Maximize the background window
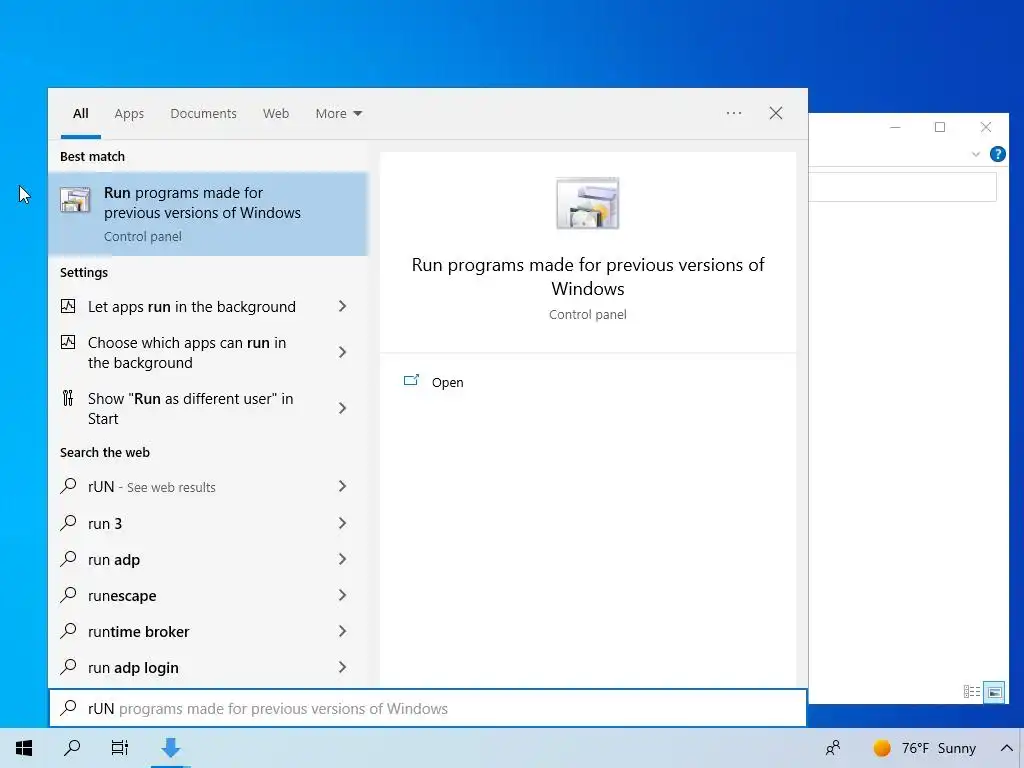1024x768 pixels. click(940, 127)
